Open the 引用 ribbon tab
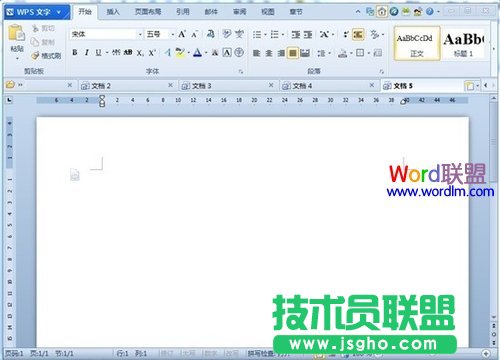 [183, 12]
